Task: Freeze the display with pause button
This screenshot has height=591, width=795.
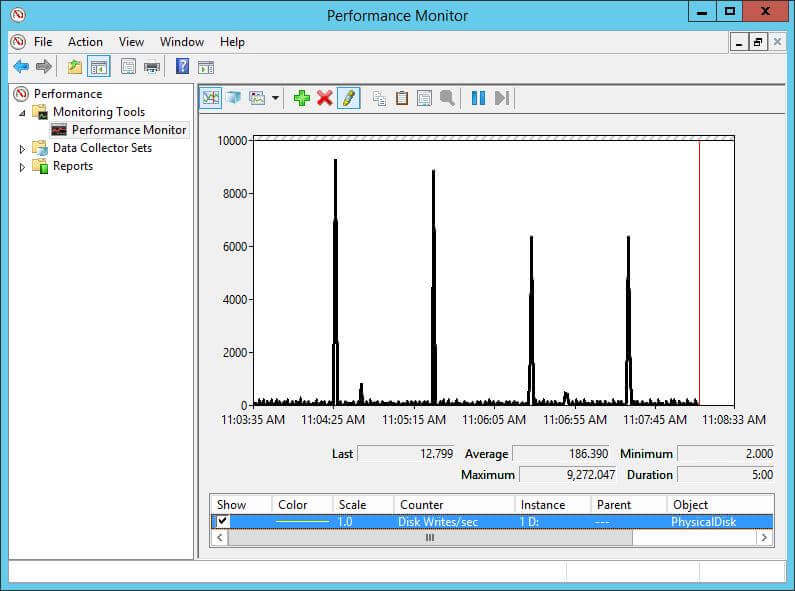Action: [478, 98]
